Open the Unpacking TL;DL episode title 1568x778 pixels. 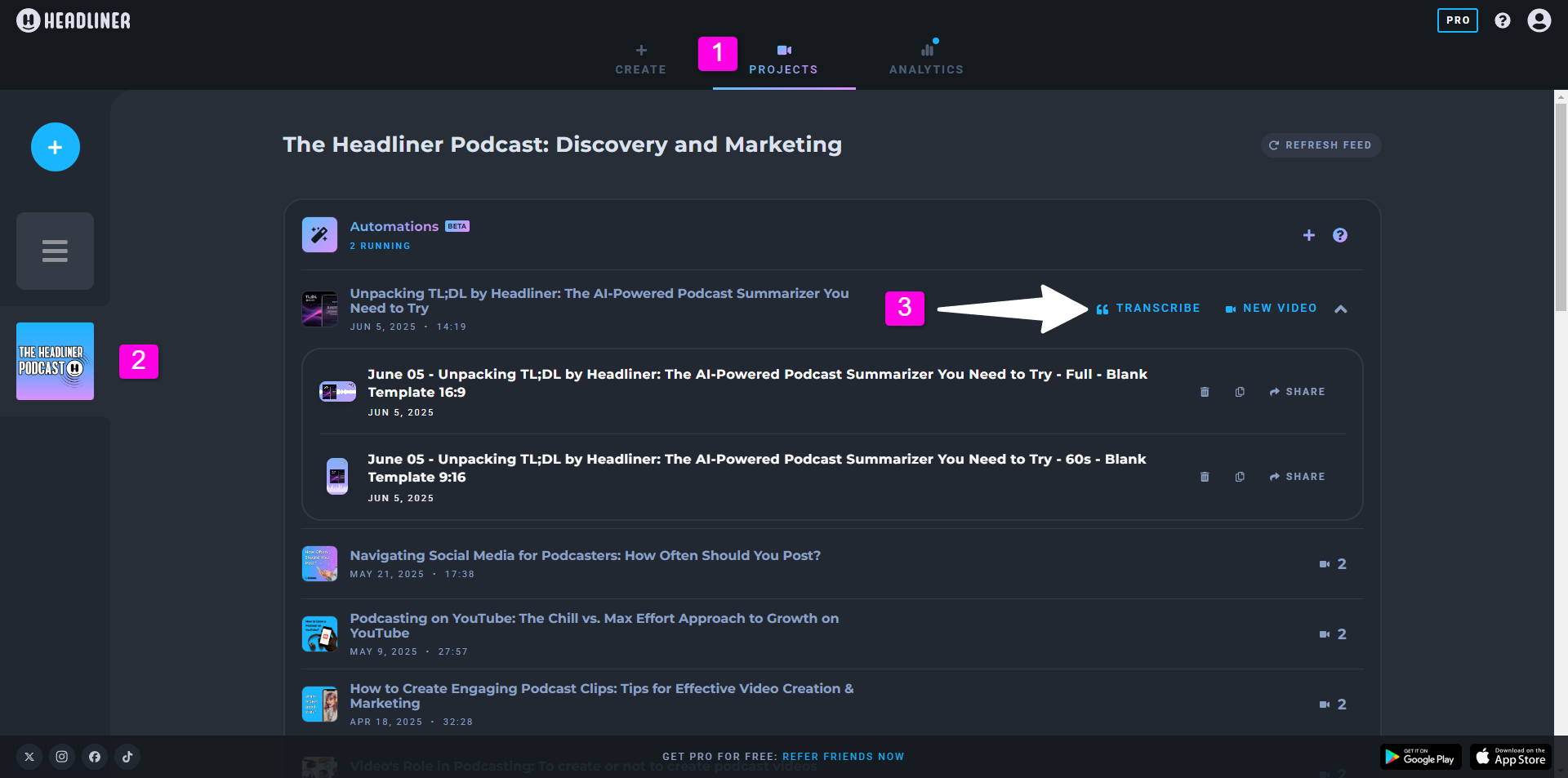click(599, 300)
